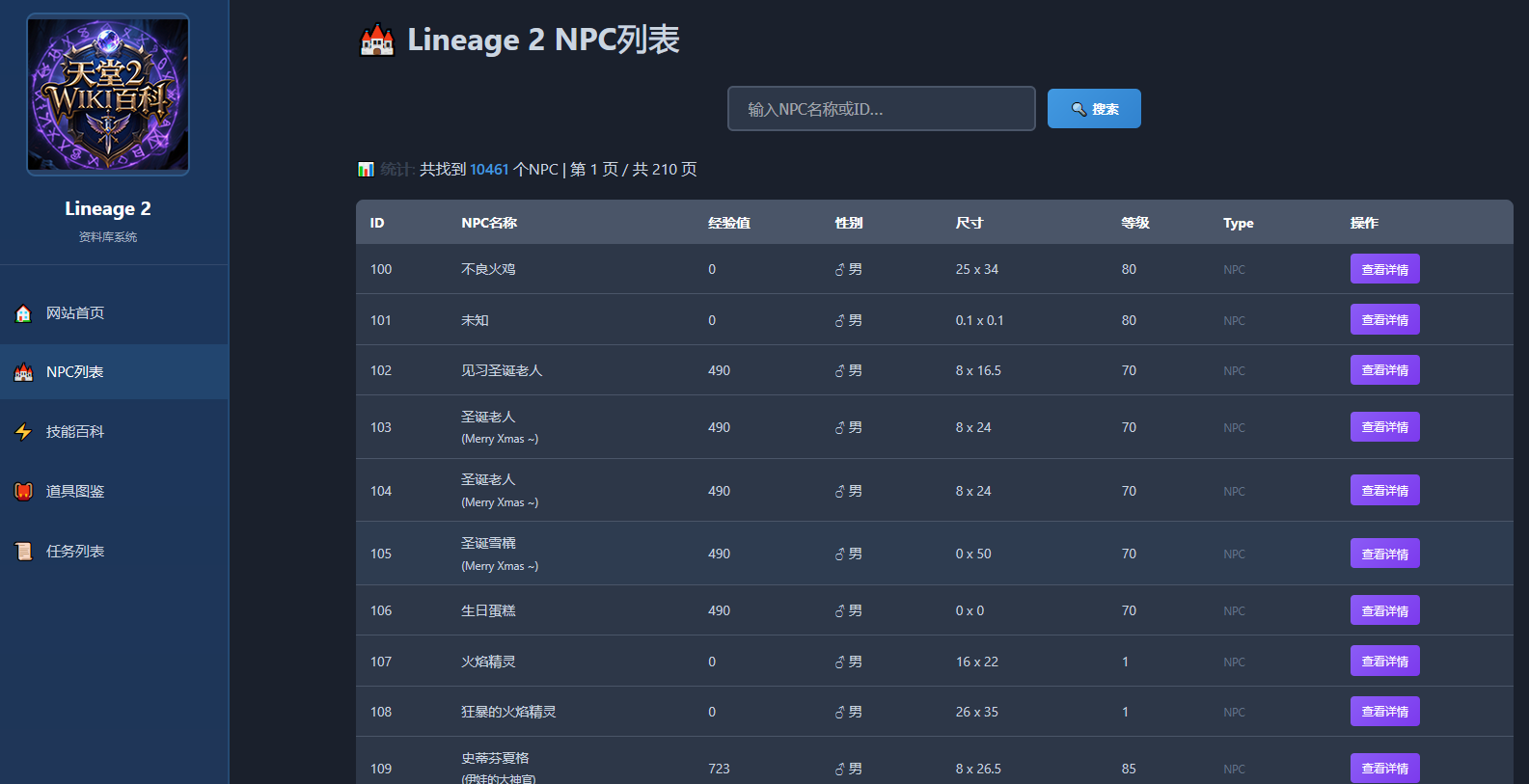Click the shield icon for 道具图鉴
The image size is (1529, 784).
[23, 492]
